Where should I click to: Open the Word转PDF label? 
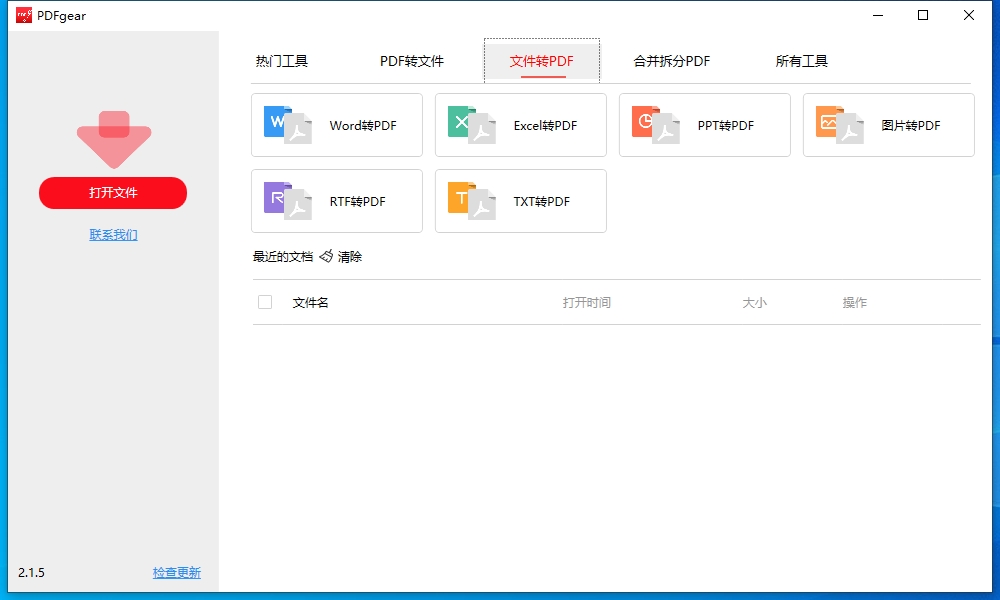[x=363, y=126]
